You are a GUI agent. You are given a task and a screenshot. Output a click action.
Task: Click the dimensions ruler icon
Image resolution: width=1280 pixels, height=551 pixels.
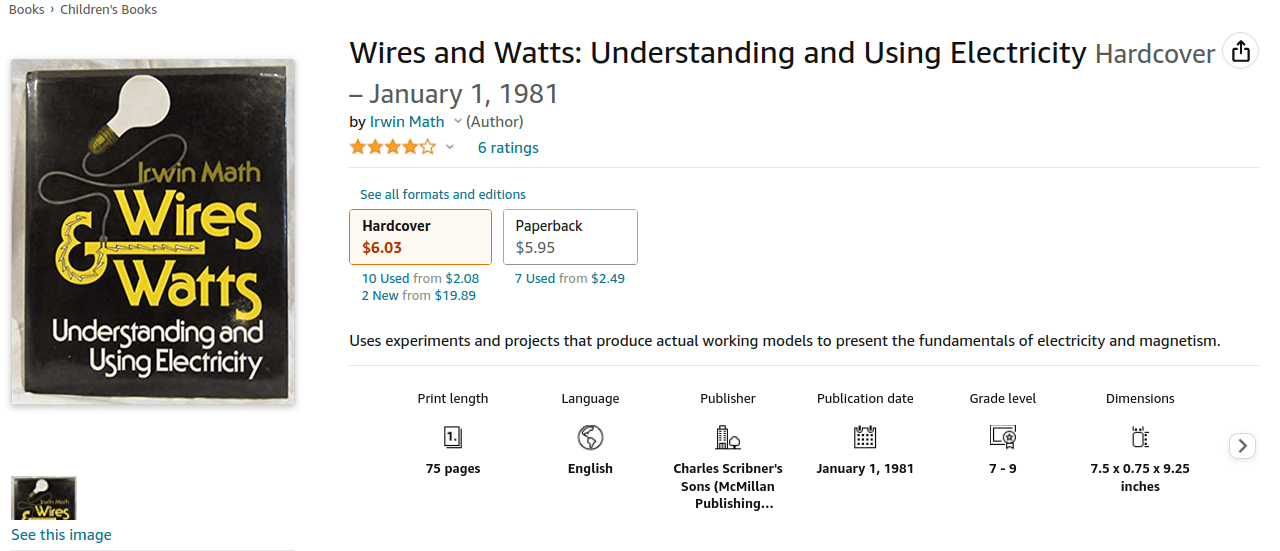[1140, 437]
